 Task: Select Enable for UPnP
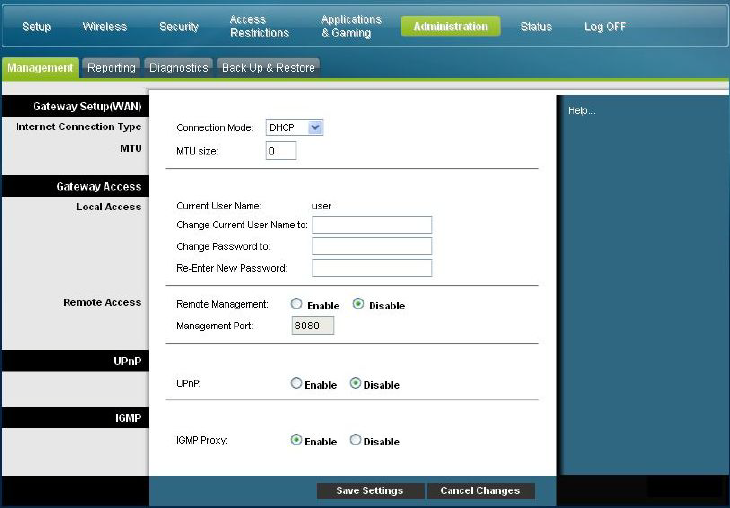[x=296, y=383]
